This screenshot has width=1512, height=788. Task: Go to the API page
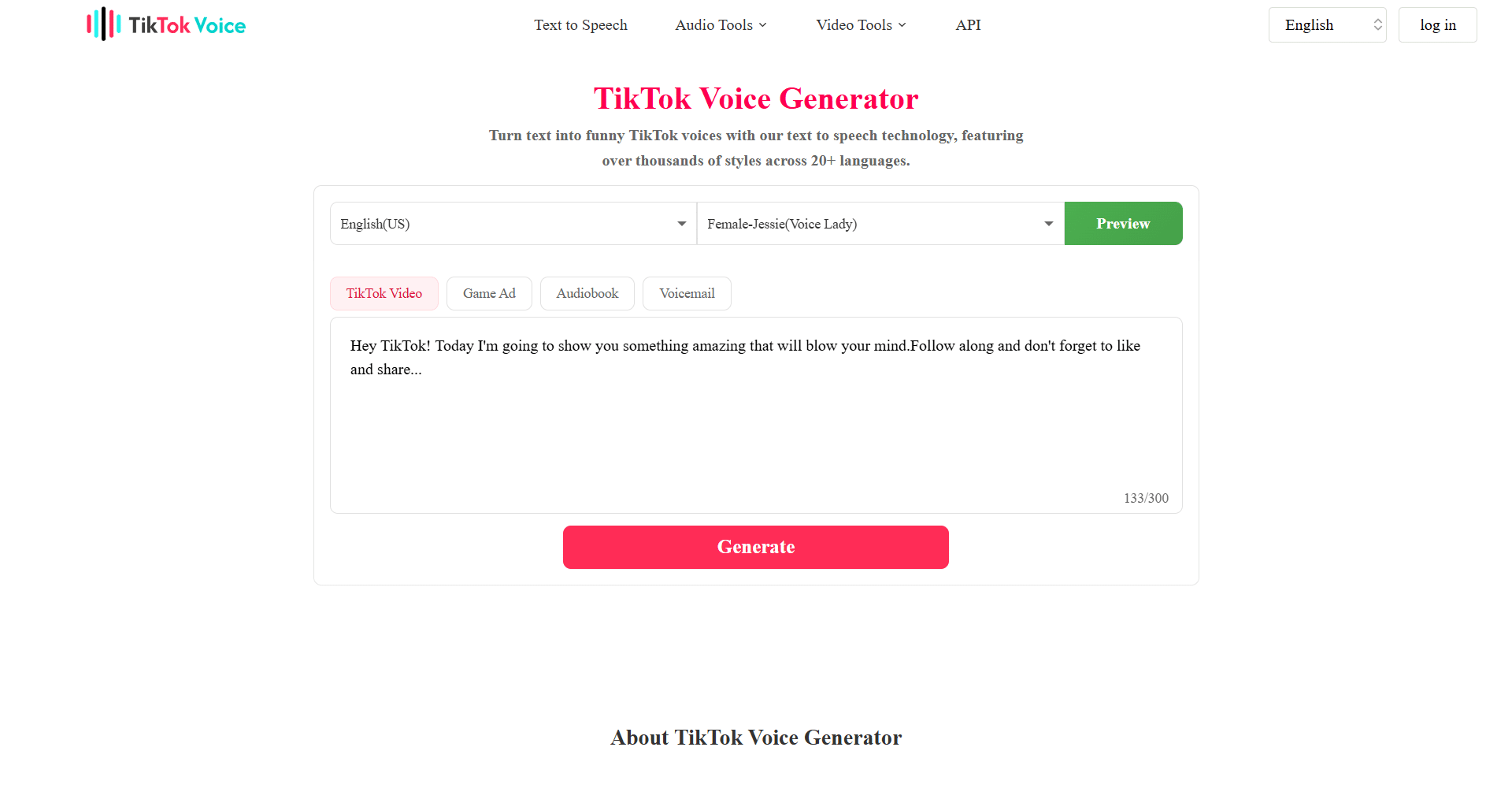coord(968,25)
